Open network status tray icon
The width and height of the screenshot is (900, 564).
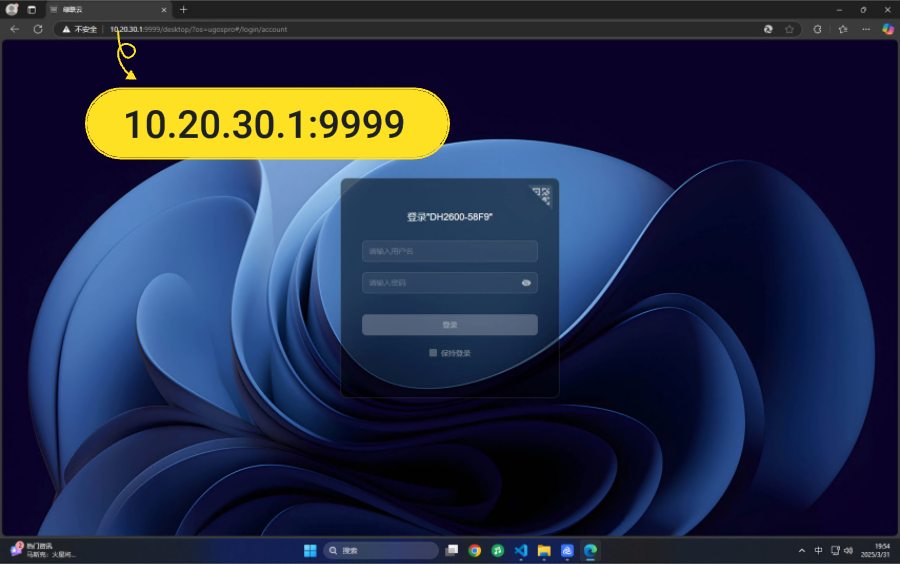[835, 551]
